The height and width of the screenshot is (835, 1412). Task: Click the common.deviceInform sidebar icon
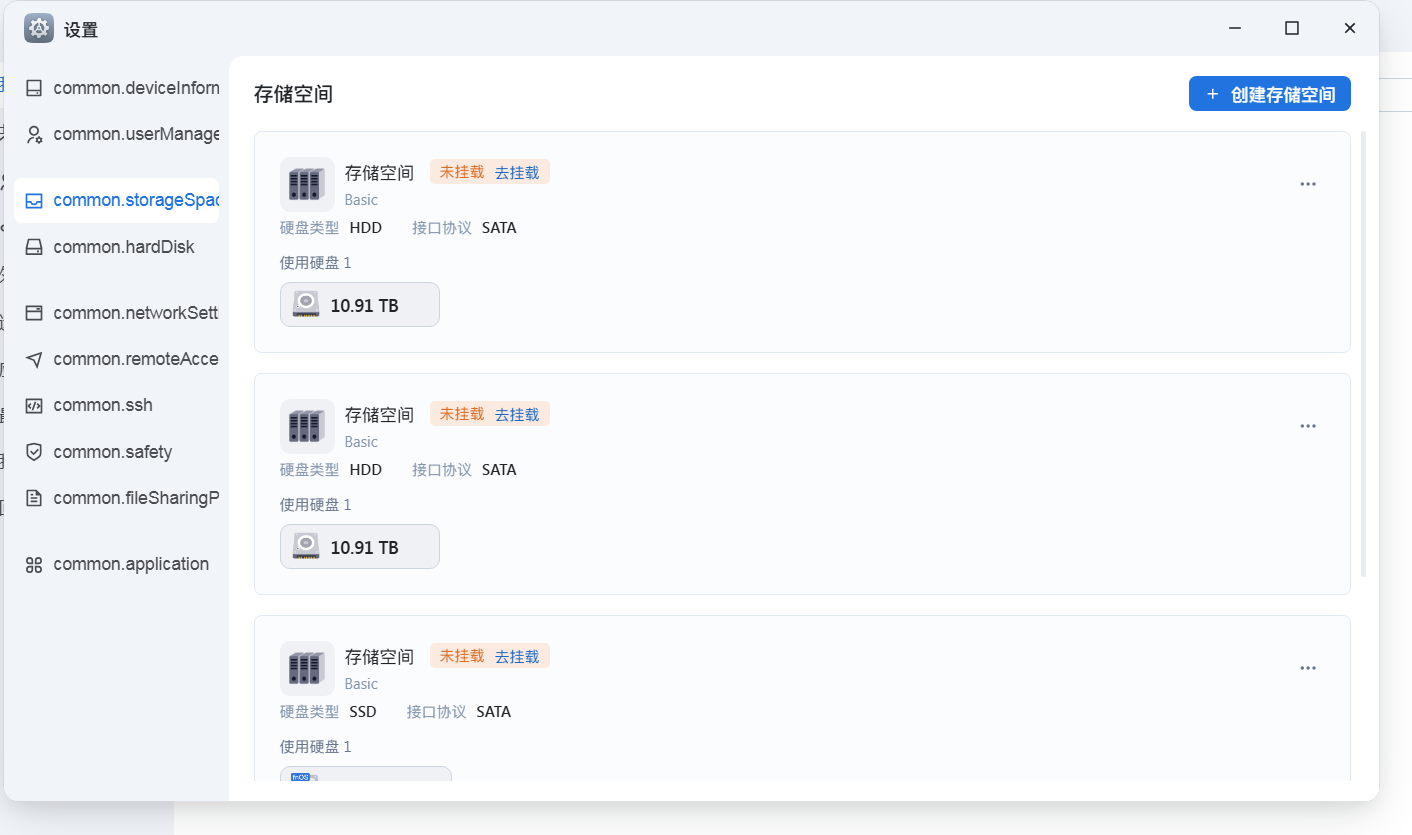[34, 88]
